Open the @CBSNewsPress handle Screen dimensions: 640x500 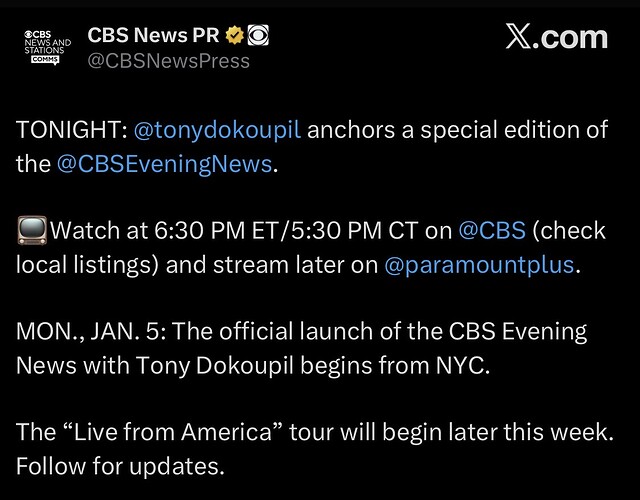[168, 62]
